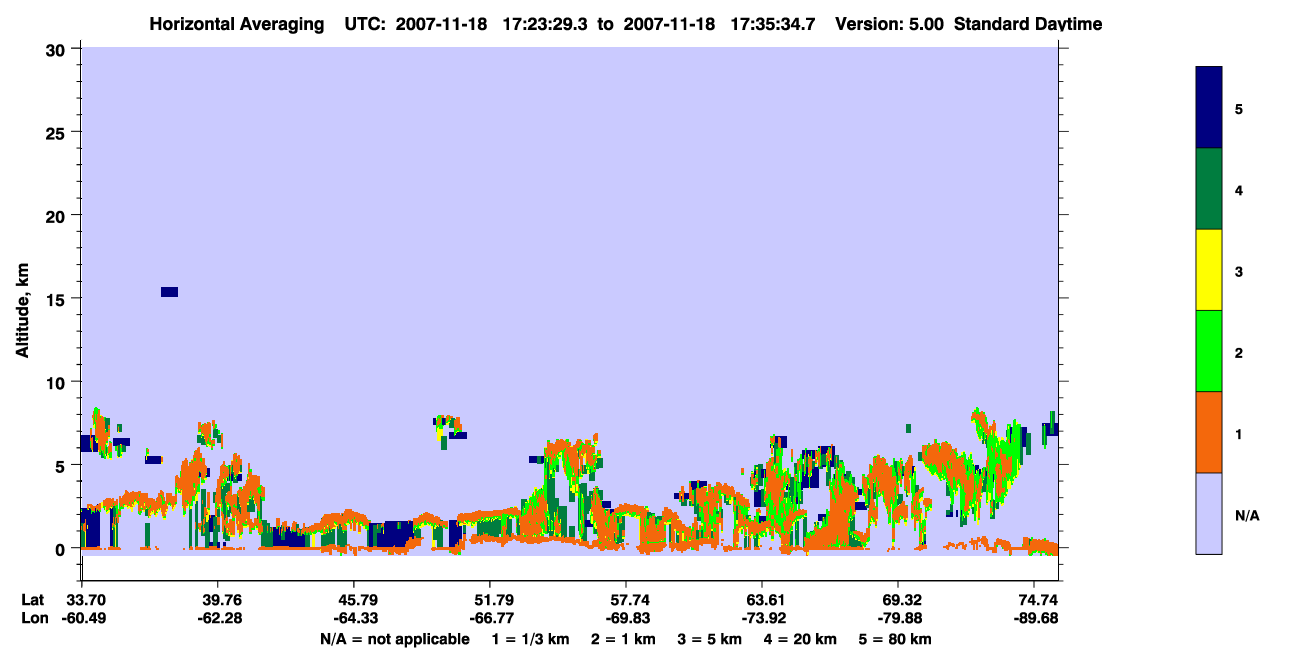Click the colorbar label 3

1239,270
